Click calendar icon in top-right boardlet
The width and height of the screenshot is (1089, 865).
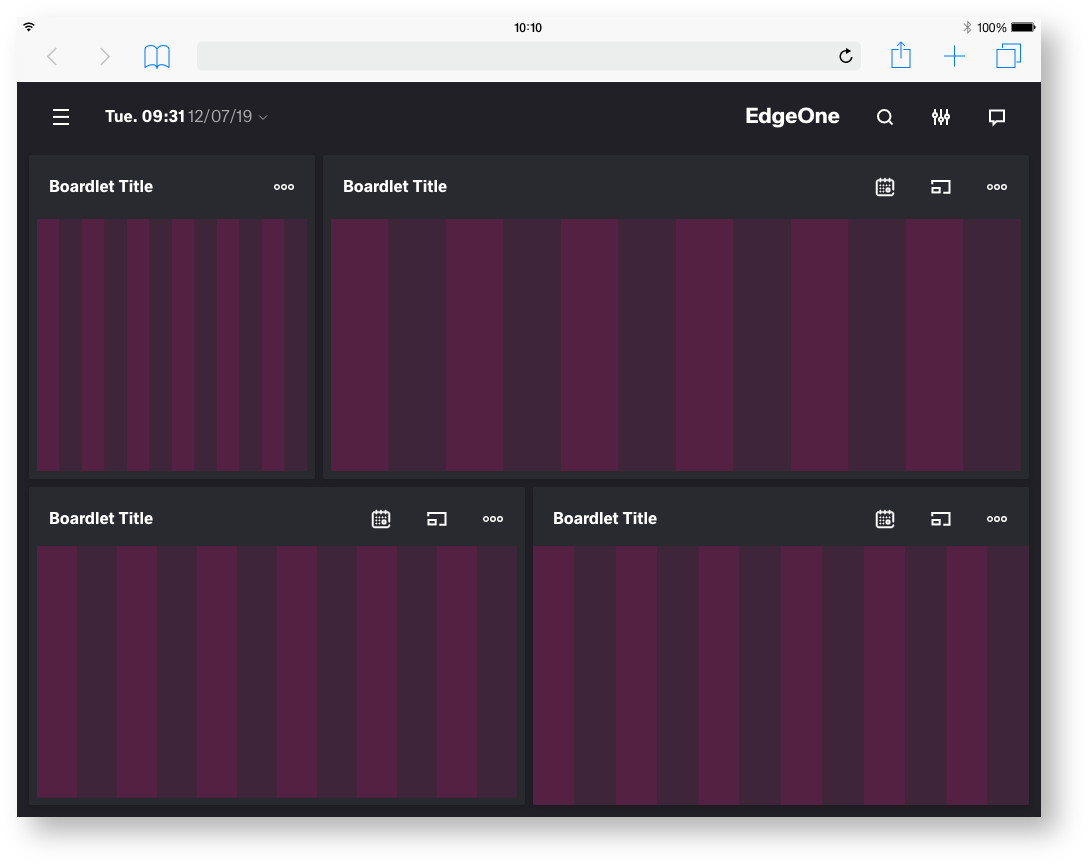[885, 187]
